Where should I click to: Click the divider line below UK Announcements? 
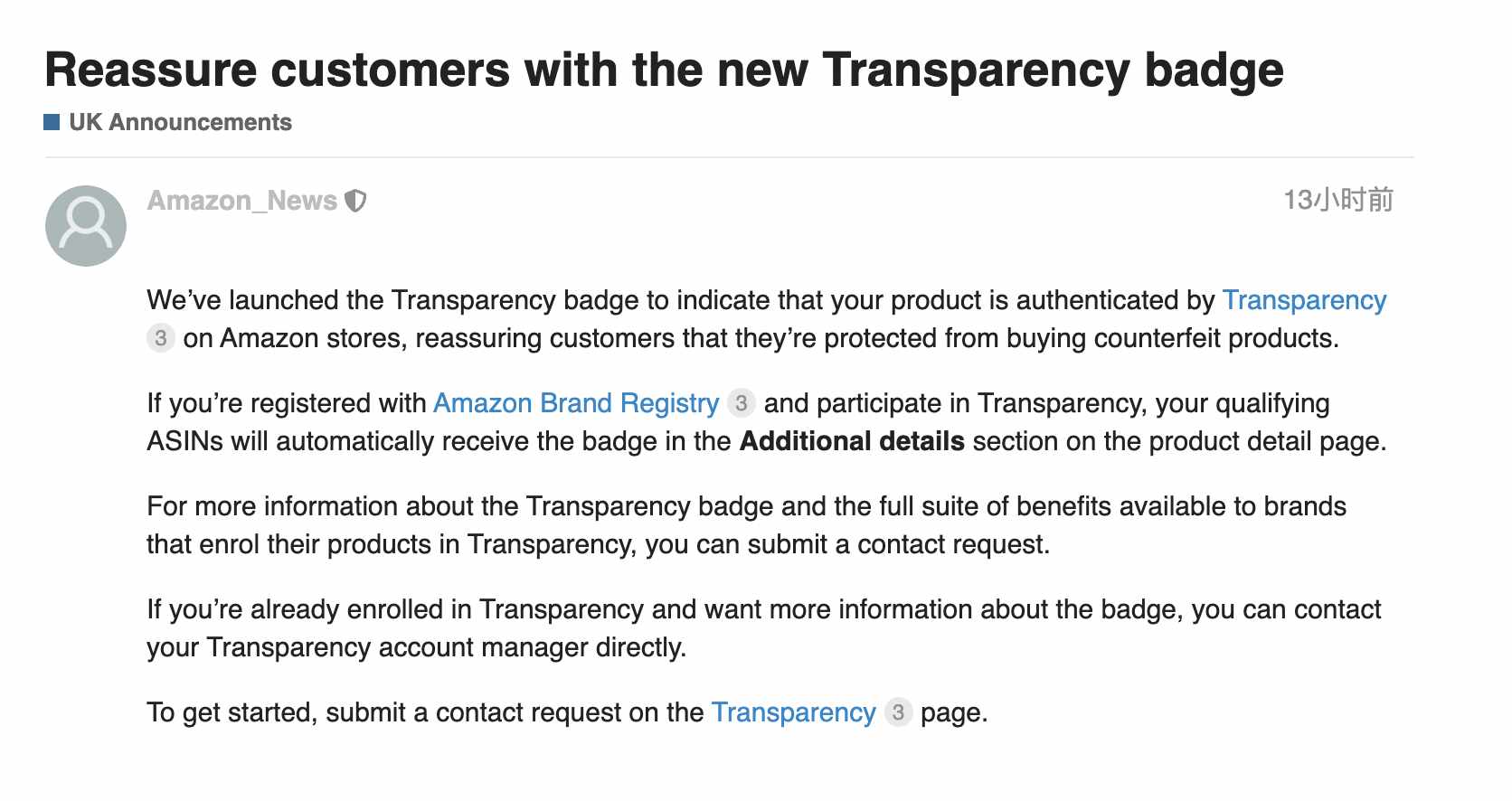pyautogui.click(x=729, y=157)
